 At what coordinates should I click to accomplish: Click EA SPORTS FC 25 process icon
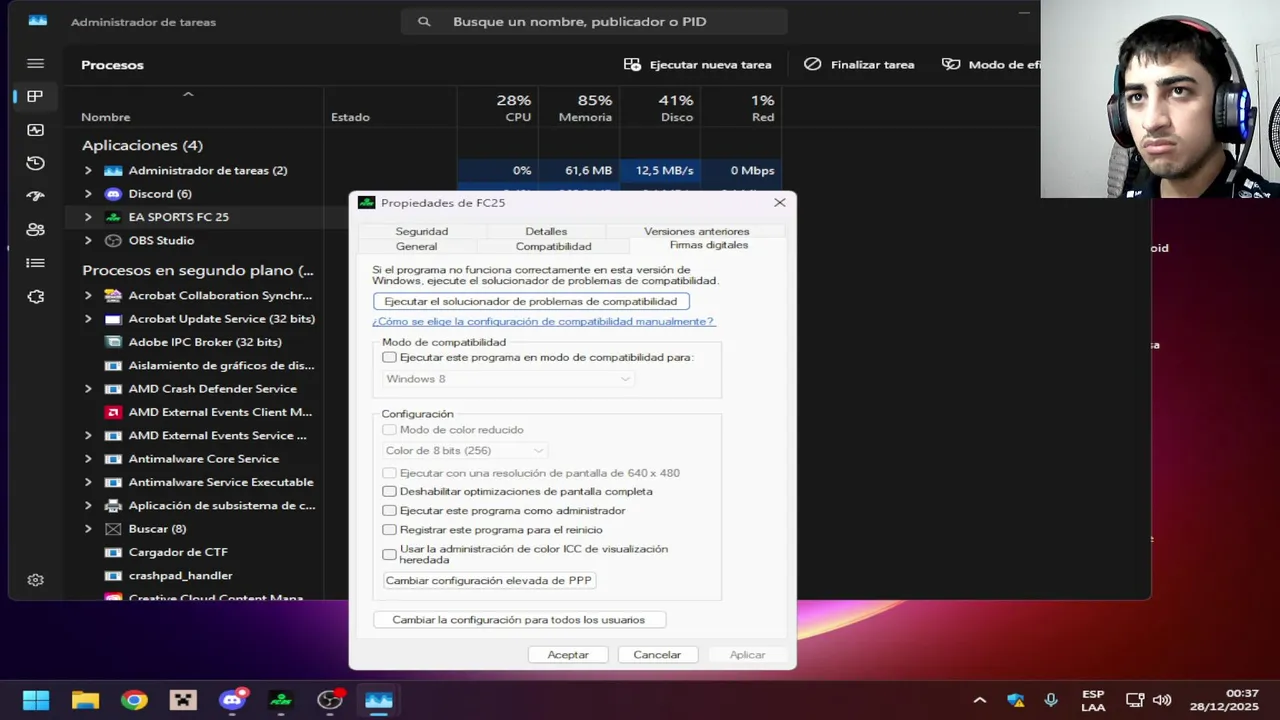(113, 217)
